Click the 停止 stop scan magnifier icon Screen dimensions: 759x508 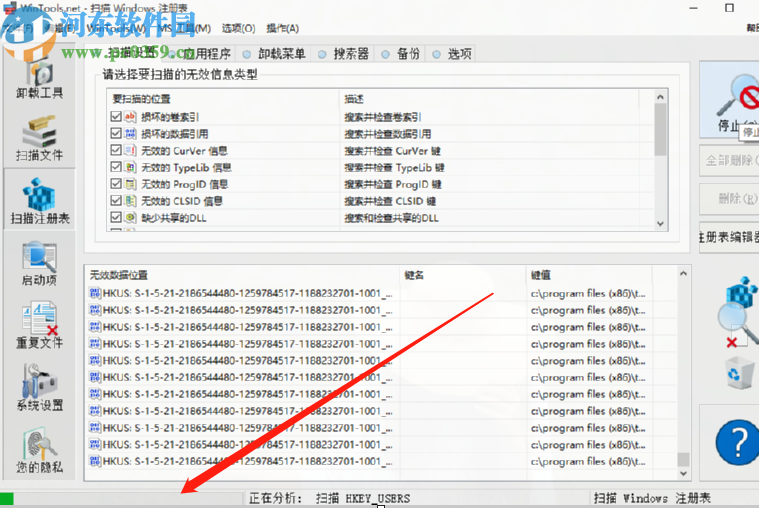tap(738, 96)
